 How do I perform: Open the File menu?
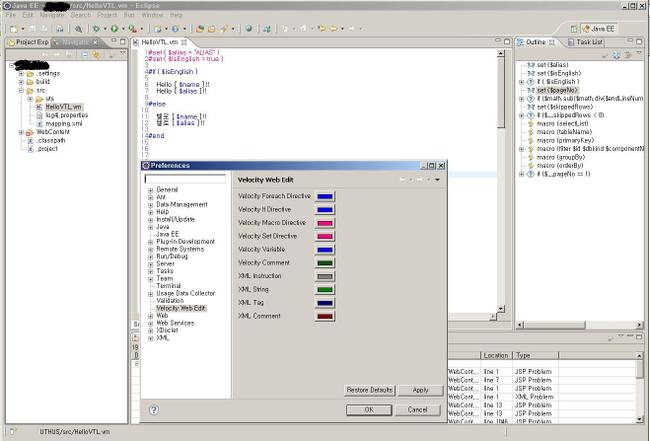pos(10,15)
